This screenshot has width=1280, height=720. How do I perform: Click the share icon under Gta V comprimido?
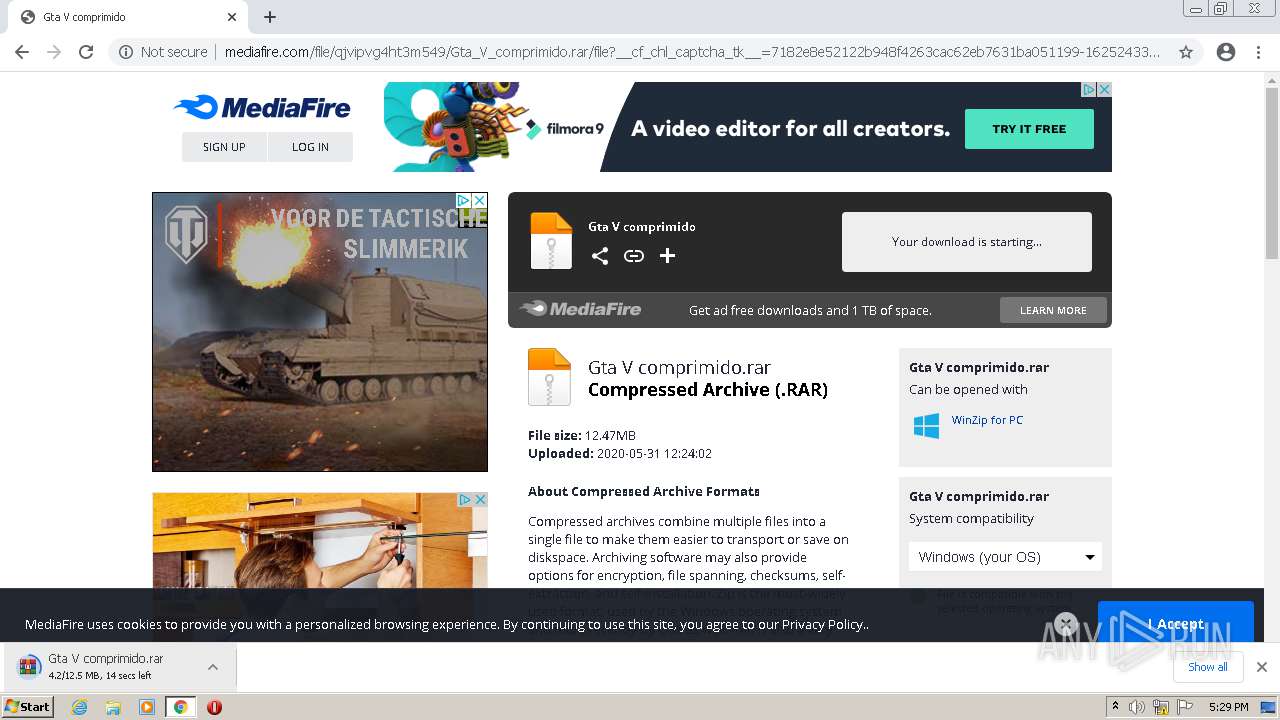pos(599,256)
